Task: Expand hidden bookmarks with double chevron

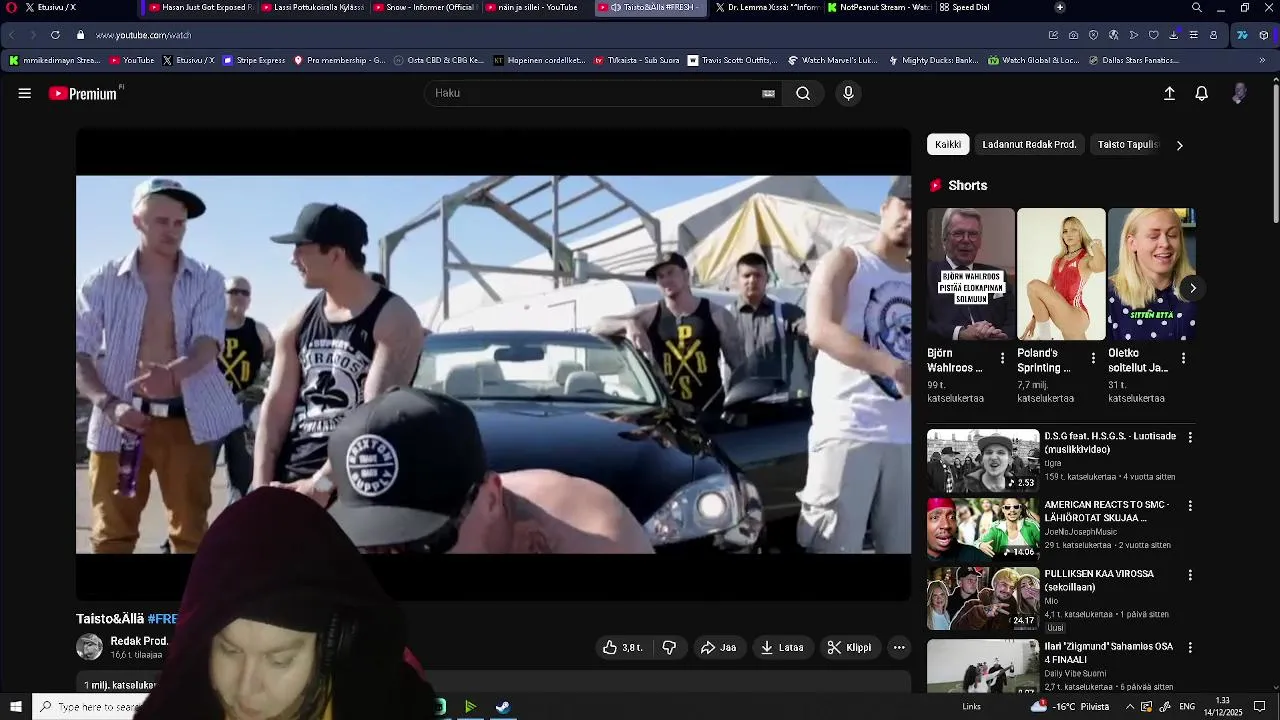Action: [x=1262, y=60]
